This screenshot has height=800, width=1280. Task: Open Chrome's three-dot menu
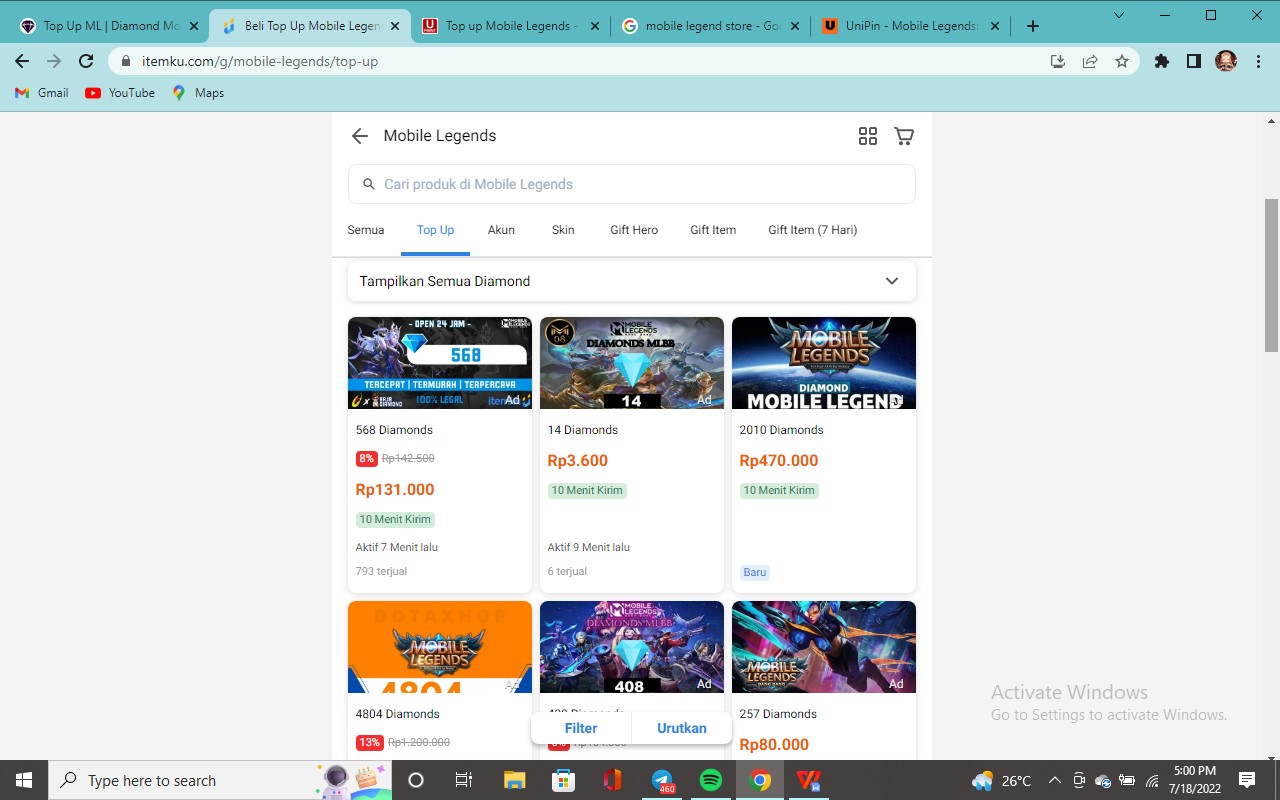1257,61
